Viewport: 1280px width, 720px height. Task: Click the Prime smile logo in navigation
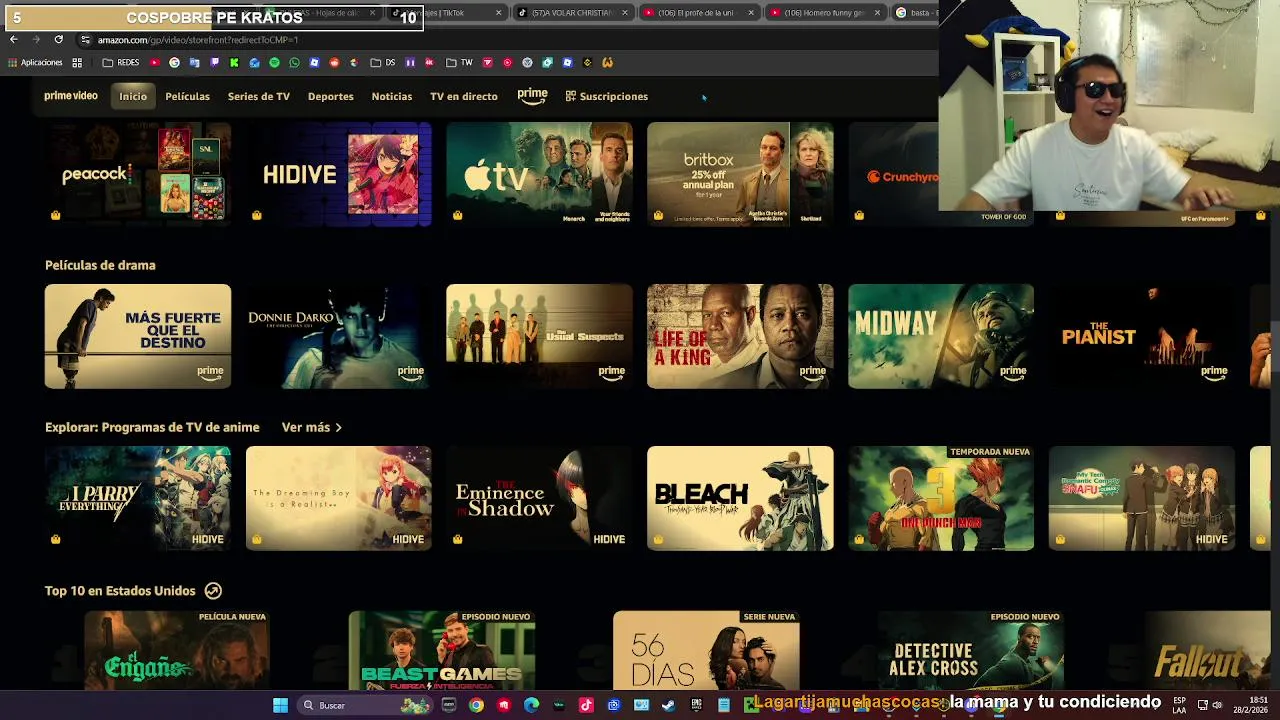[532, 96]
